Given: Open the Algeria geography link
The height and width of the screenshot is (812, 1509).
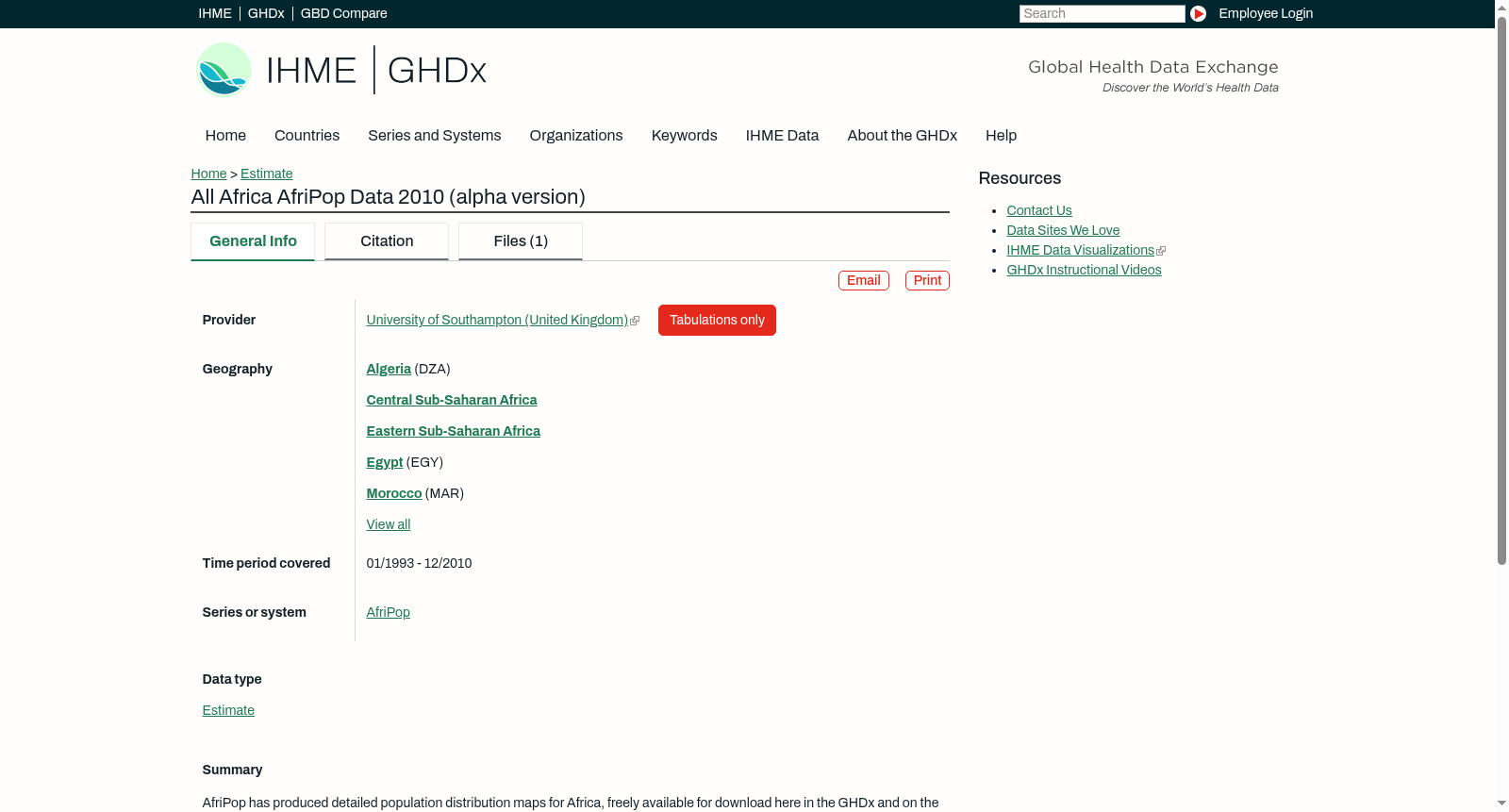Looking at the screenshot, I should tap(389, 369).
